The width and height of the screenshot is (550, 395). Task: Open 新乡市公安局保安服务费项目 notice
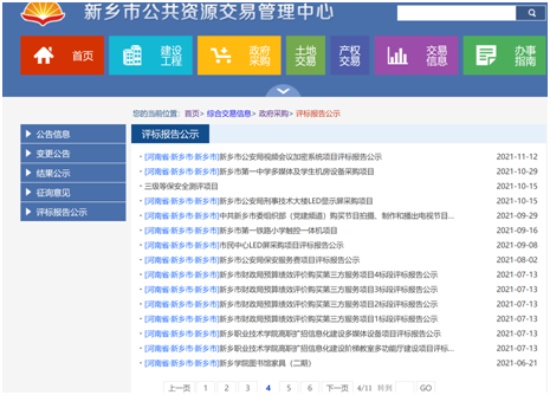pos(252,260)
